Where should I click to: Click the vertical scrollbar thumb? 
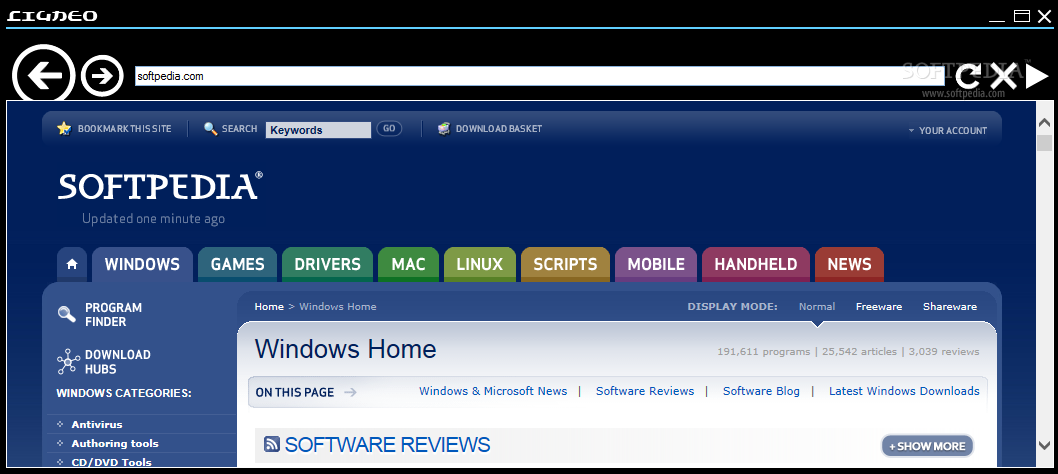[1045, 143]
